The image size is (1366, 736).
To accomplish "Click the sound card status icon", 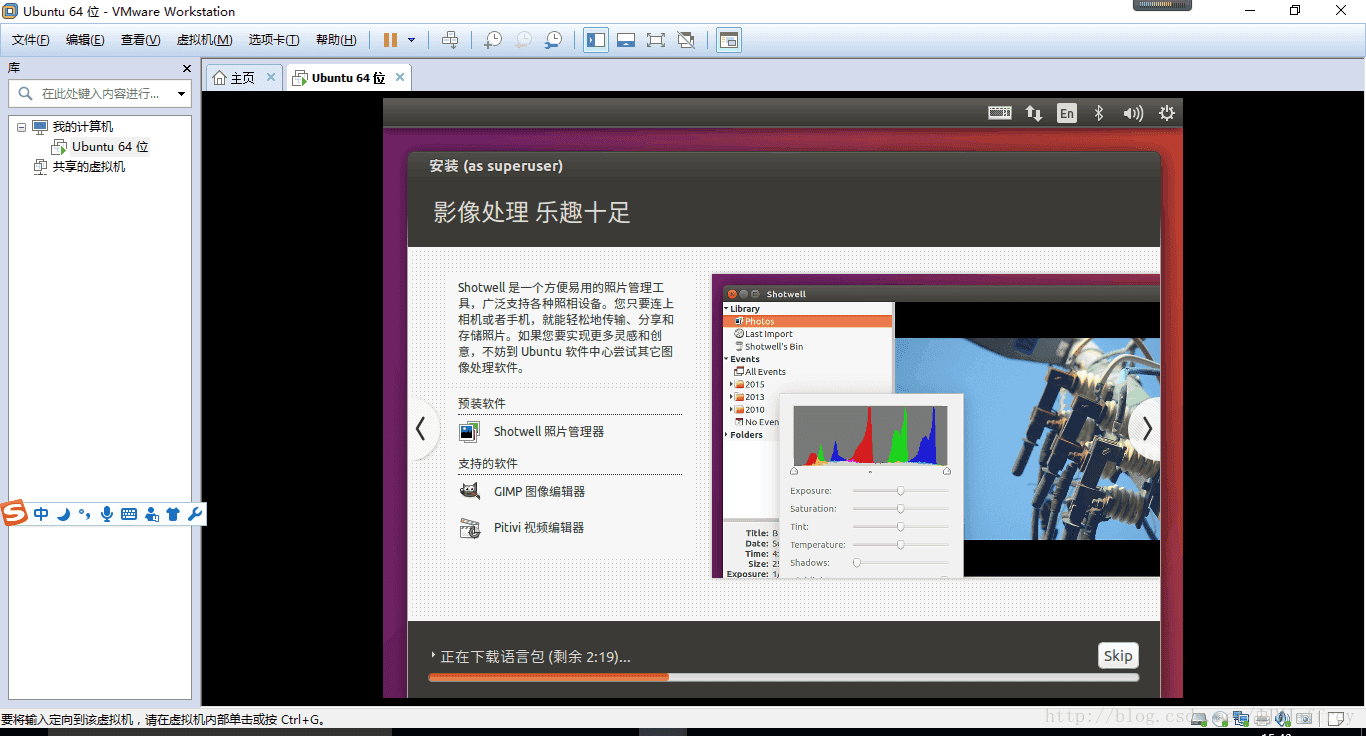I will point(1282,718).
